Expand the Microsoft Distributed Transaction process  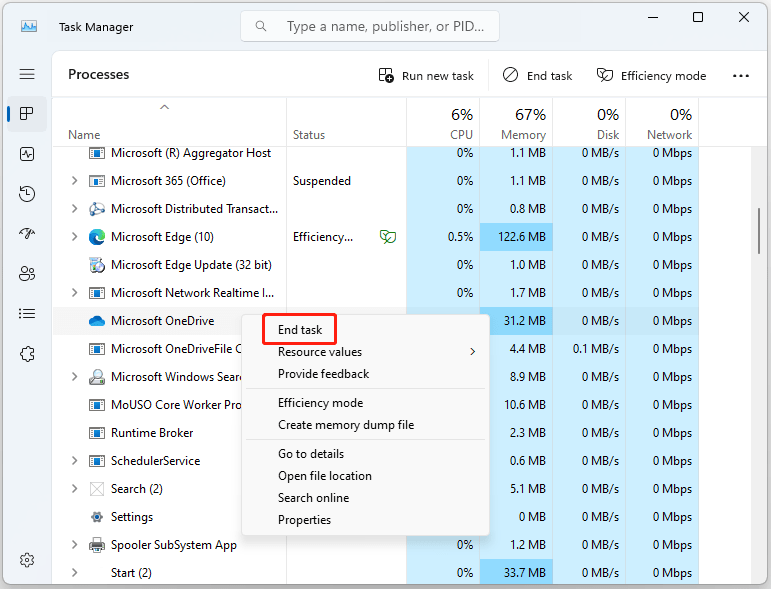click(74, 209)
